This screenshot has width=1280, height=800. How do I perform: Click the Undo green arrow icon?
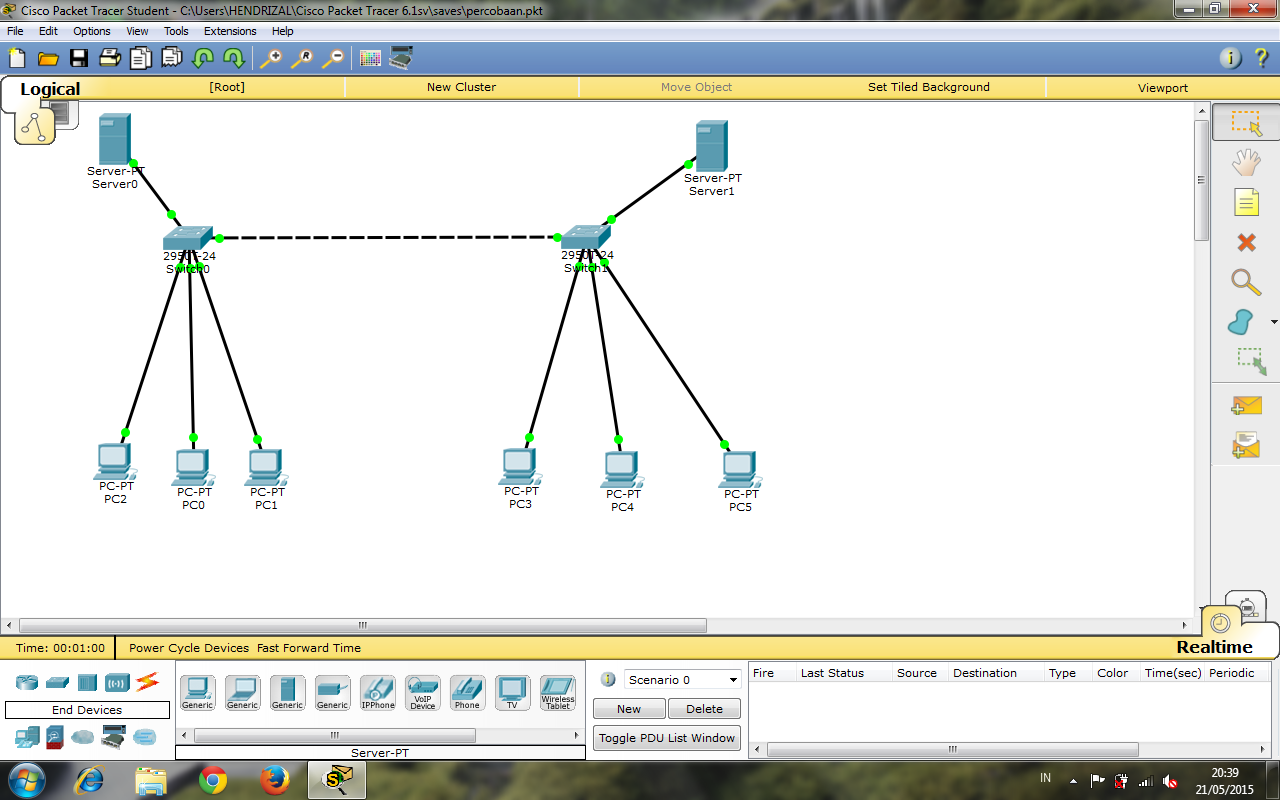coord(203,58)
